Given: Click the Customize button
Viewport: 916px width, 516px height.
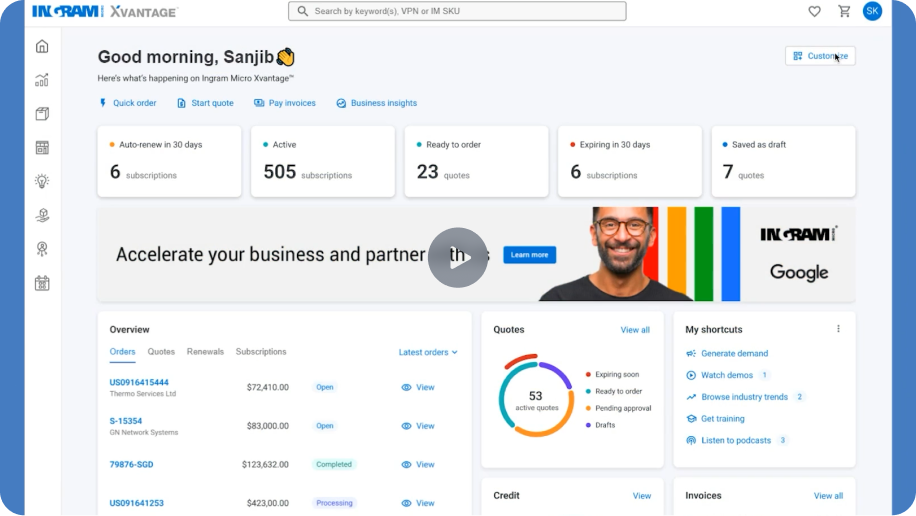Looking at the screenshot, I should click(820, 56).
